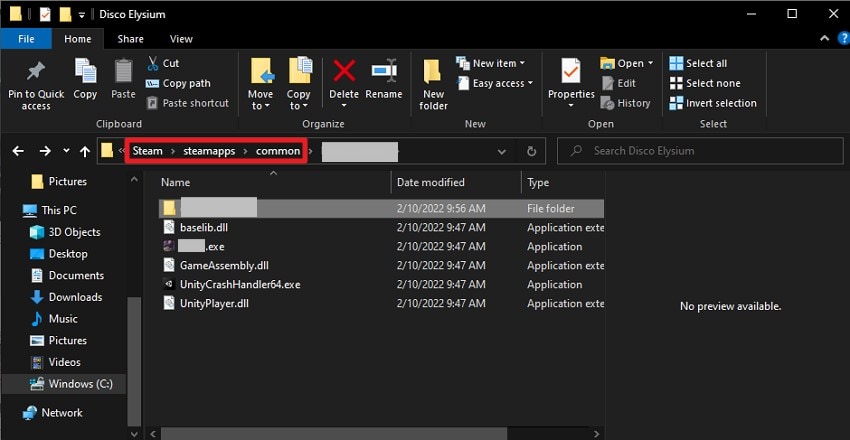
Task: Switch to the View ribbon tab
Action: (181, 38)
